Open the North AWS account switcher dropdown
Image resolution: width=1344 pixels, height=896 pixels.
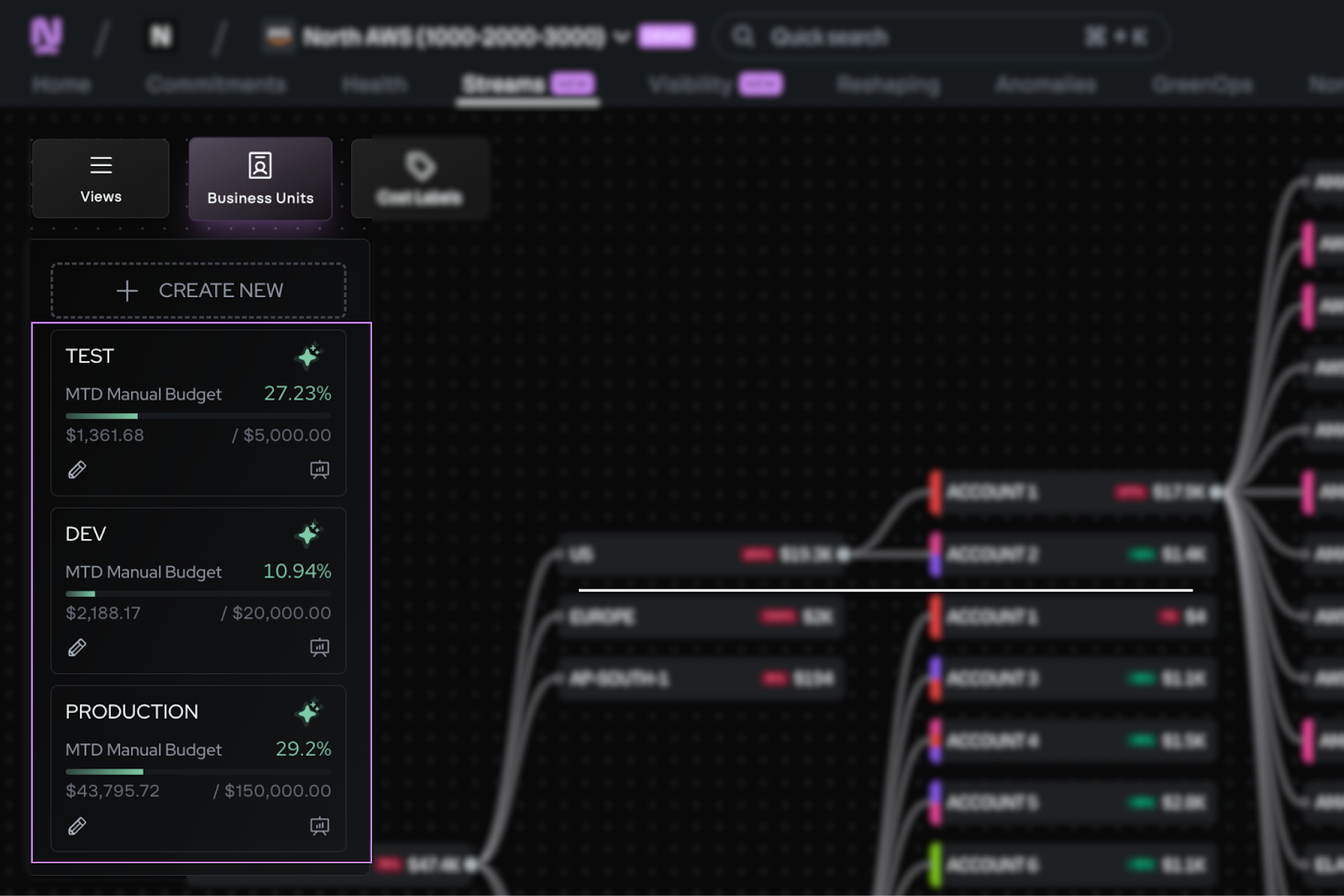(x=623, y=36)
